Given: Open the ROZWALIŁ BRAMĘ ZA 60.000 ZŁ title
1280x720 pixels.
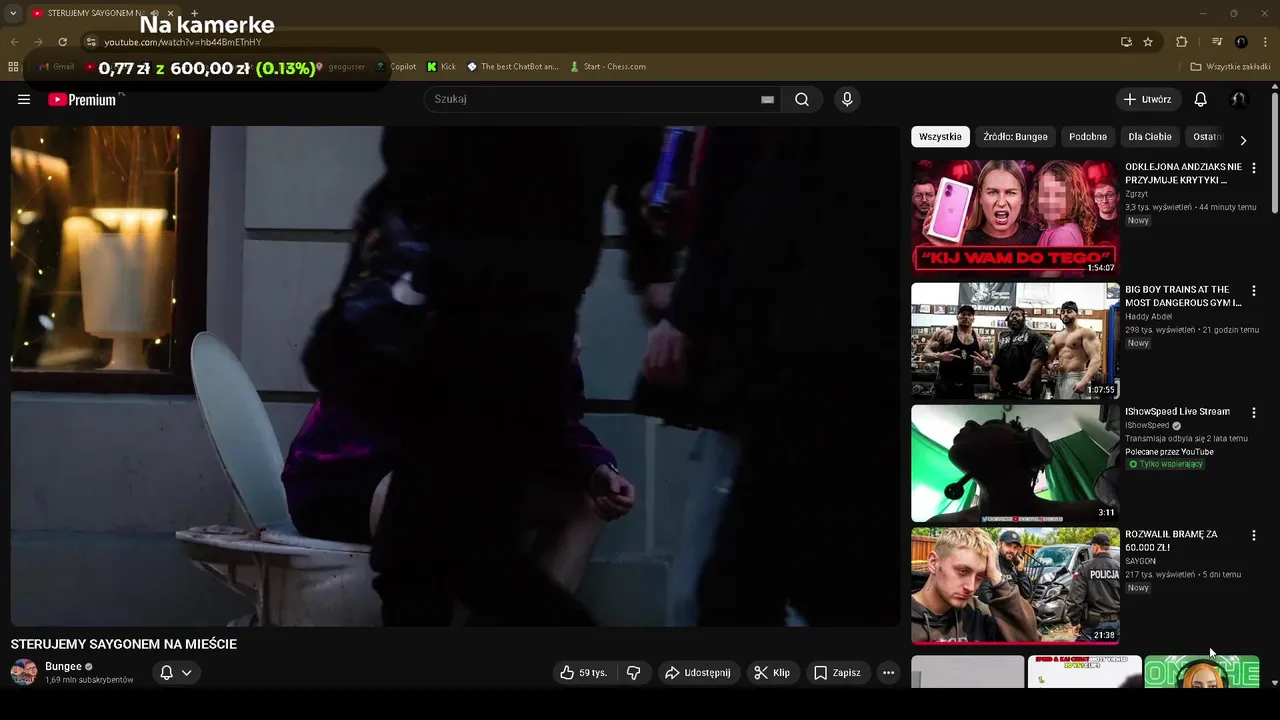Looking at the screenshot, I should (x=1171, y=541).
